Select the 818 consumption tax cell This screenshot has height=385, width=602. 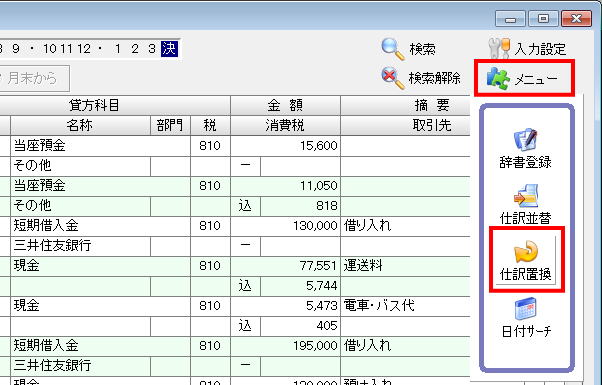[300, 206]
